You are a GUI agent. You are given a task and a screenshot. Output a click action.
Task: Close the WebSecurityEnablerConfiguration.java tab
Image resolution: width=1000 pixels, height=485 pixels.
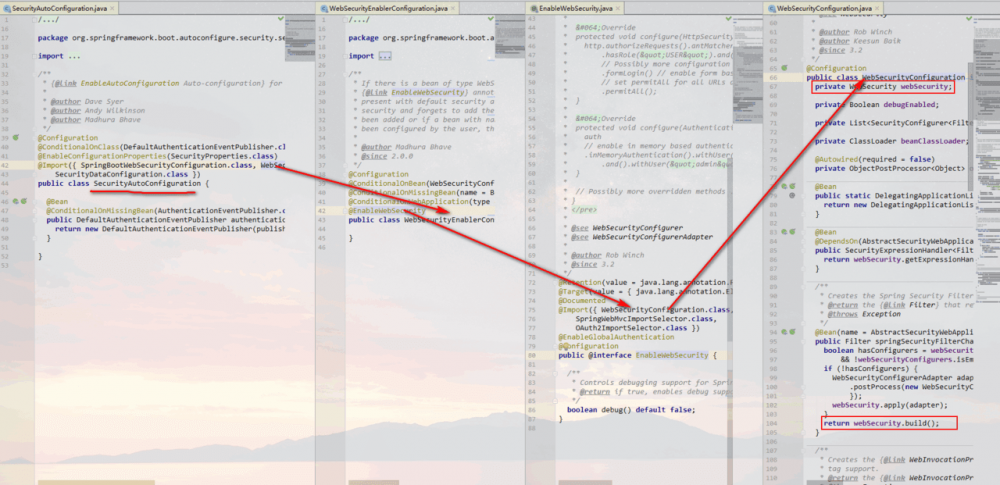(x=454, y=8)
